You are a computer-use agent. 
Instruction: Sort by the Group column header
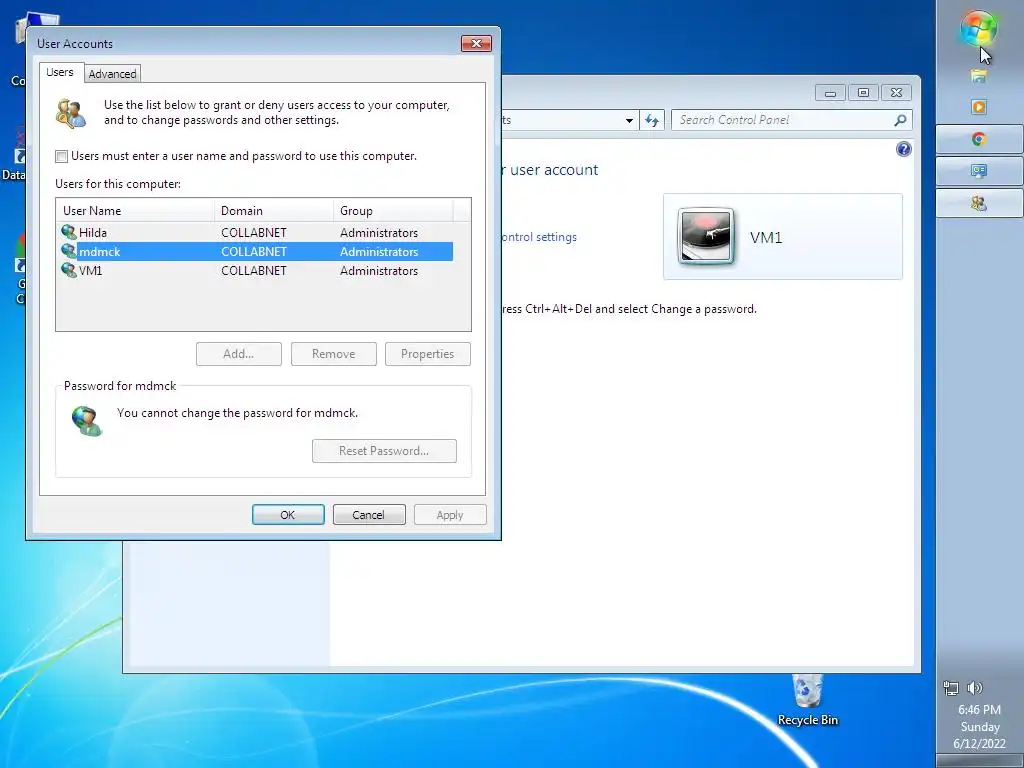point(393,210)
